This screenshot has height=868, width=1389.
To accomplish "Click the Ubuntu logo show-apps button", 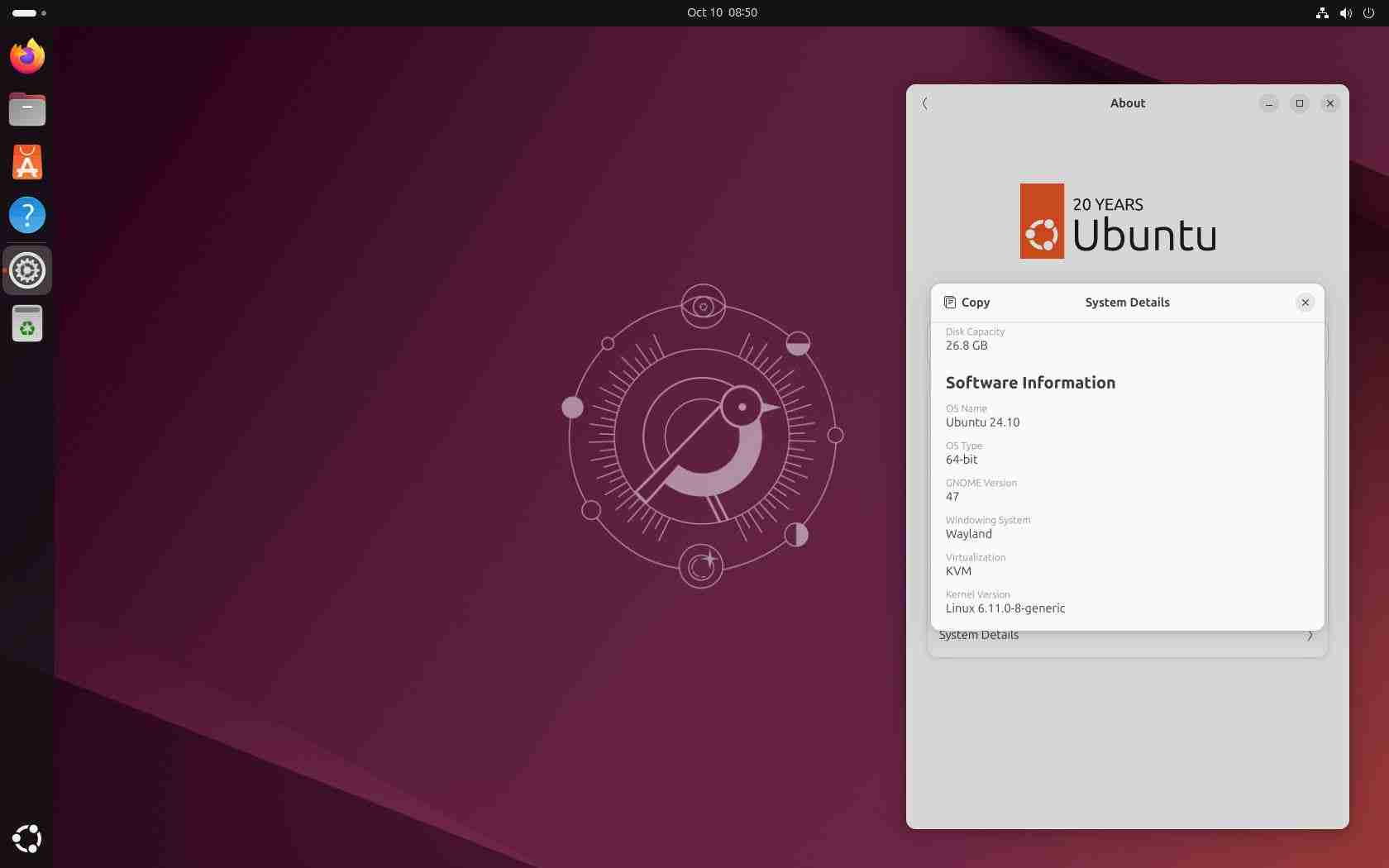I will 26,839.
